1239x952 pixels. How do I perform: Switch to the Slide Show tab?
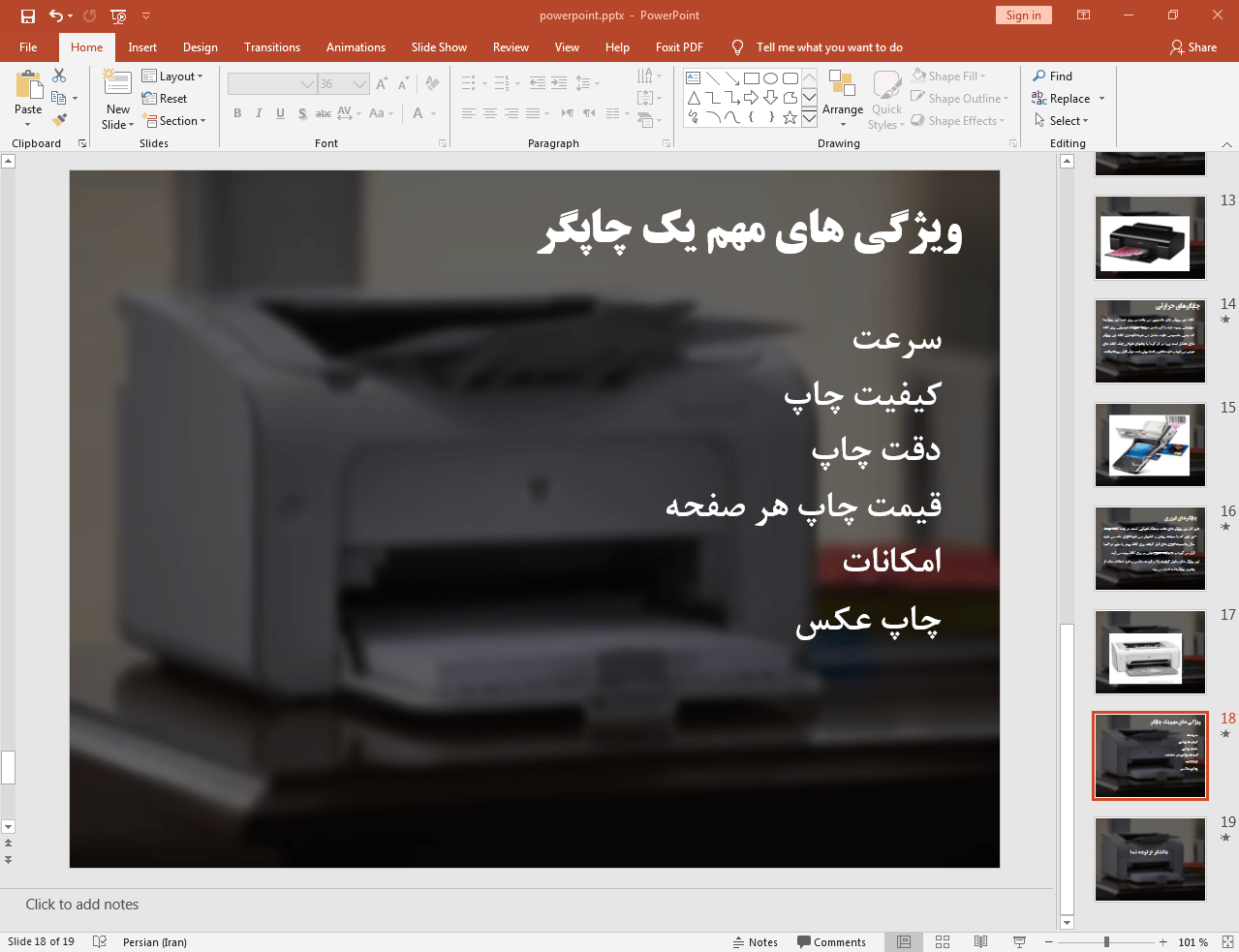tap(439, 47)
